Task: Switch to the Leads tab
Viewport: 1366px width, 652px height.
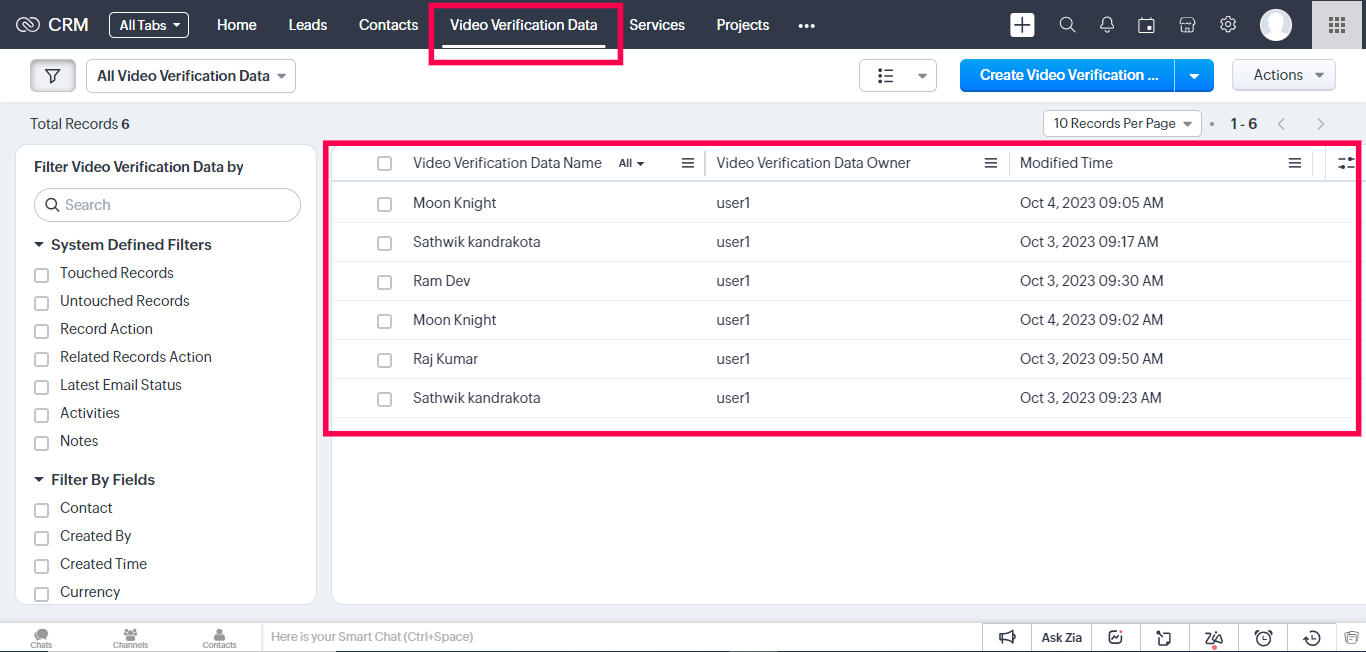Action: click(308, 25)
